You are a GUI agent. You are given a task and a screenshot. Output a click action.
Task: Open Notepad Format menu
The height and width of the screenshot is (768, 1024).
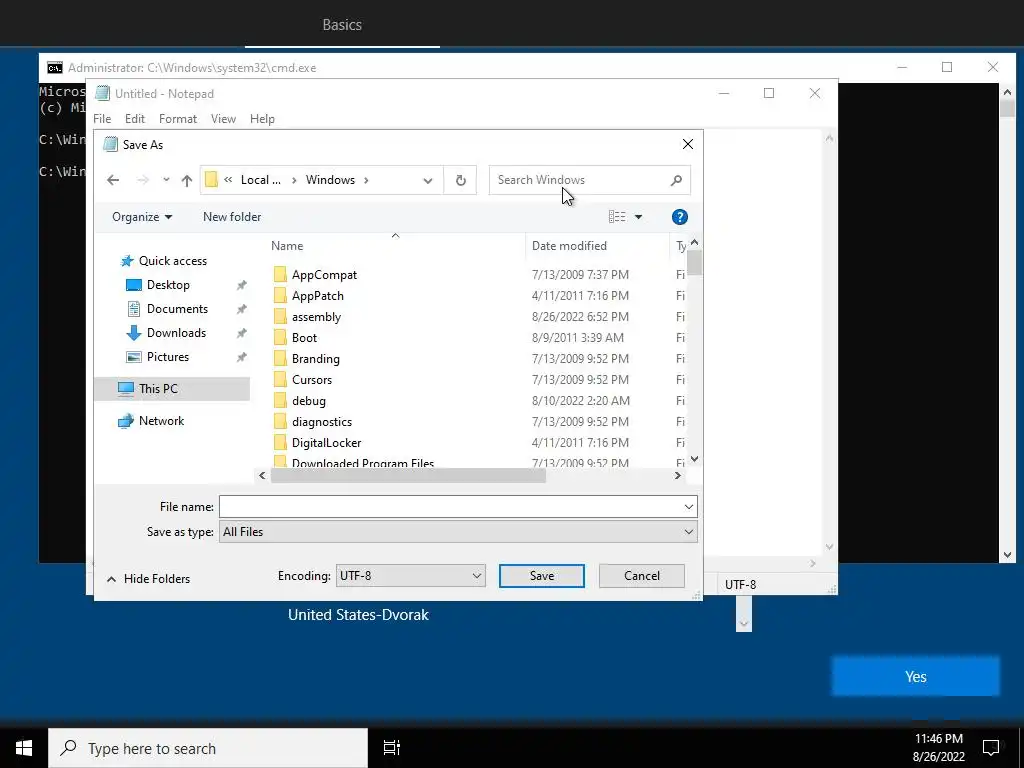pyautogui.click(x=178, y=119)
